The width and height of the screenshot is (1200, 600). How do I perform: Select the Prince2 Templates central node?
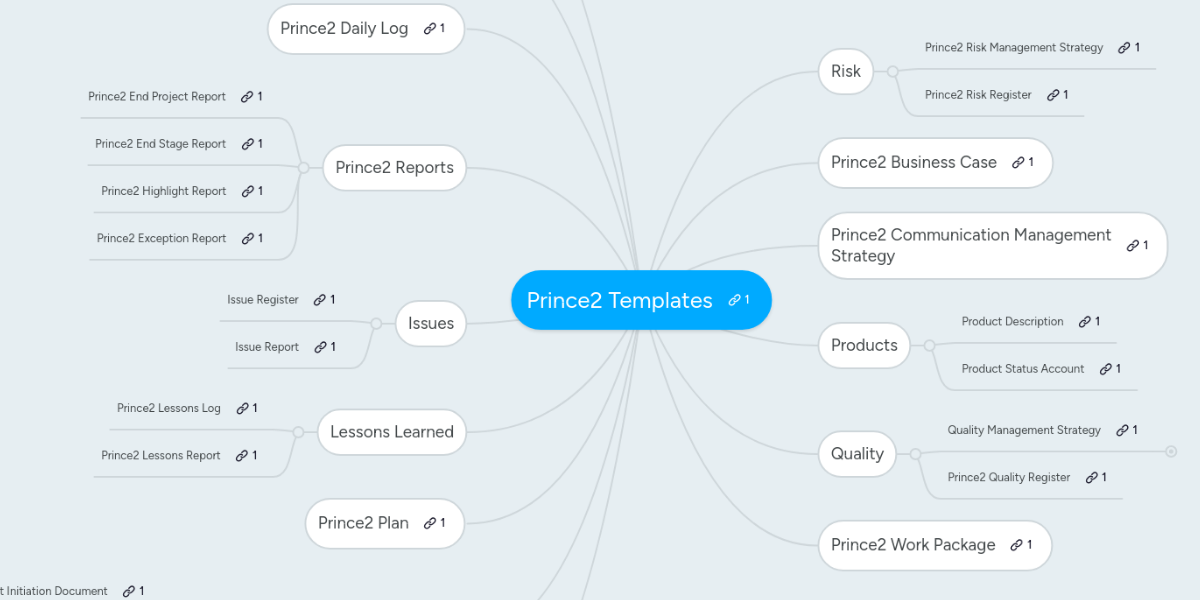(x=619, y=300)
